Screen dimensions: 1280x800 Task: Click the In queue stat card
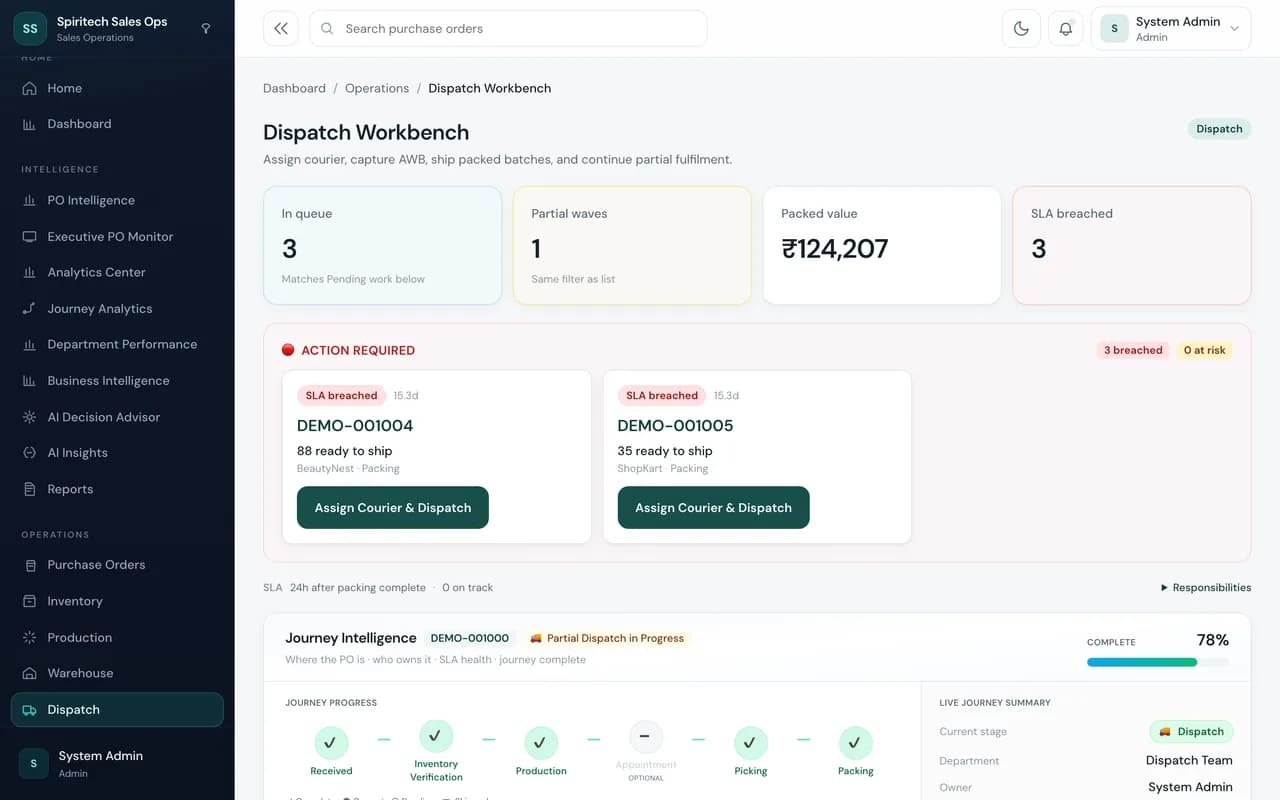pos(382,245)
